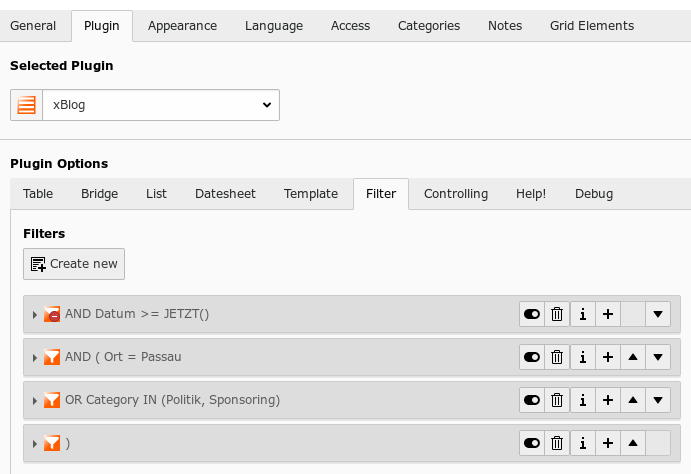This screenshot has height=474, width=691.
Task: Open the Help! tab
Action: coord(531,194)
